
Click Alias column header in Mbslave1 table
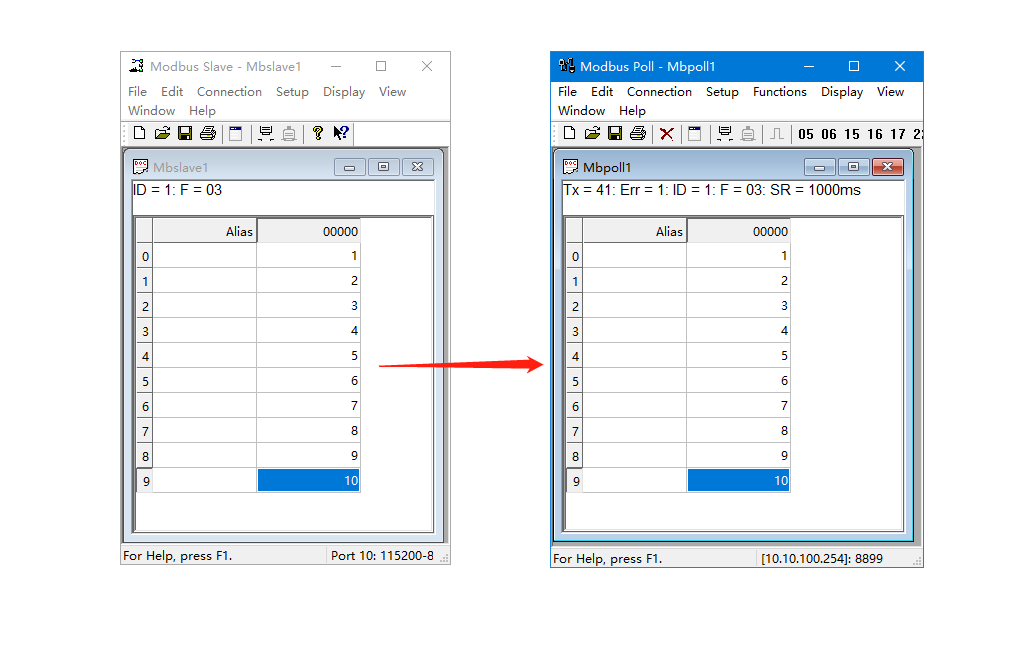pyautogui.click(x=205, y=231)
